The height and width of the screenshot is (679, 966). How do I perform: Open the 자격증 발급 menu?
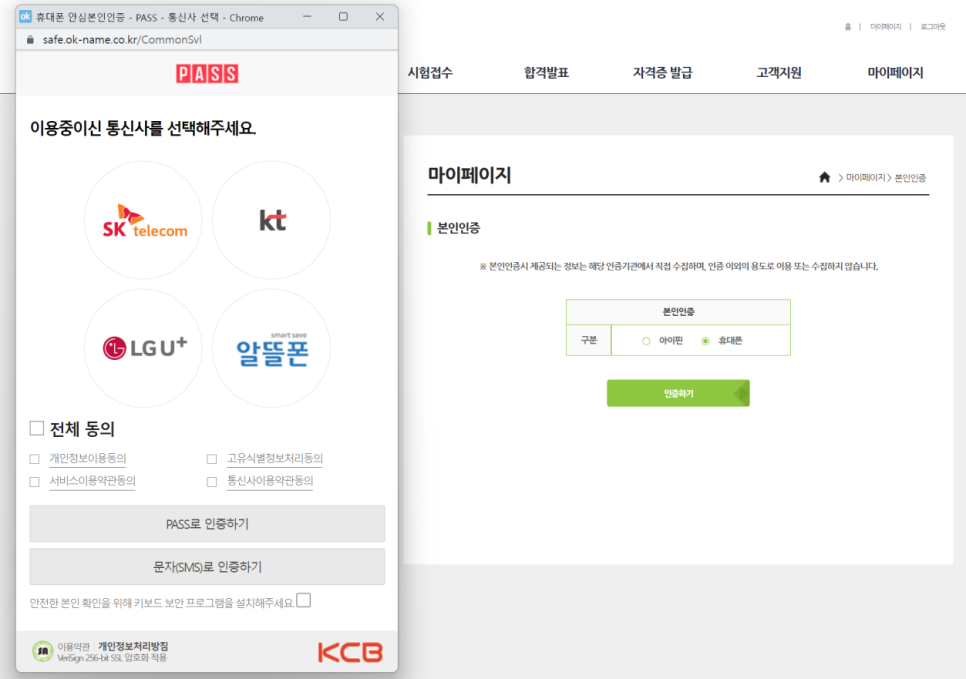663,73
